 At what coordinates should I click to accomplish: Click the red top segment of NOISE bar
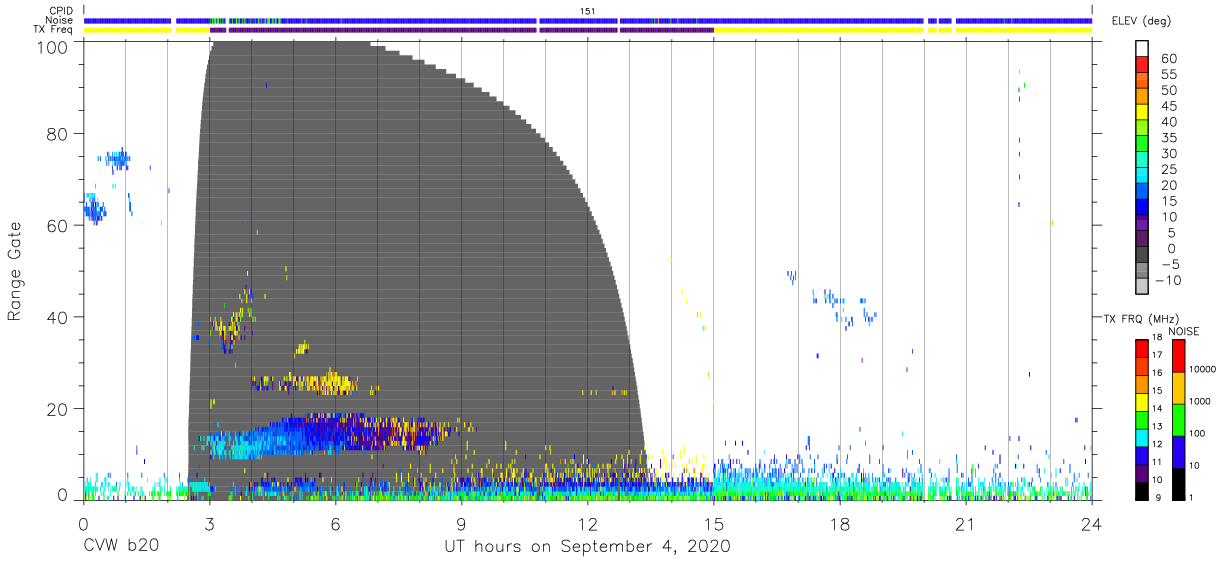(x=1179, y=356)
